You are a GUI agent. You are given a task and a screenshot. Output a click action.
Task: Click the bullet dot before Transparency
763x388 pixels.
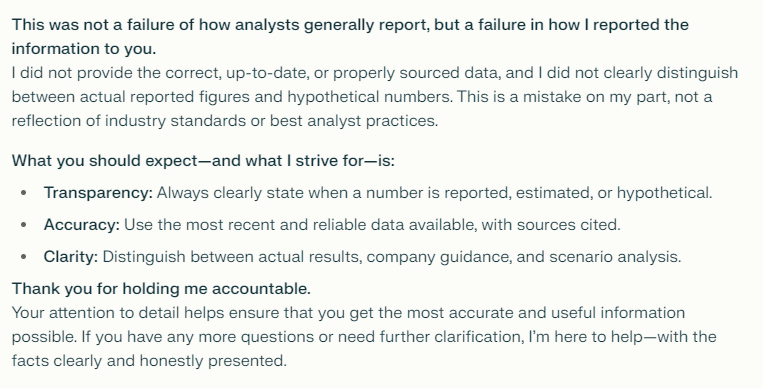point(24,193)
